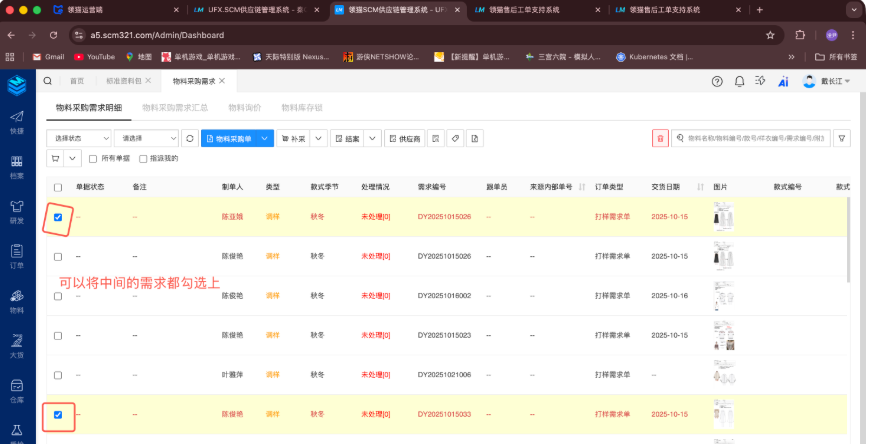
Task: Tick the 报送我的 checkbox
Action: click(x=142, y=158)
